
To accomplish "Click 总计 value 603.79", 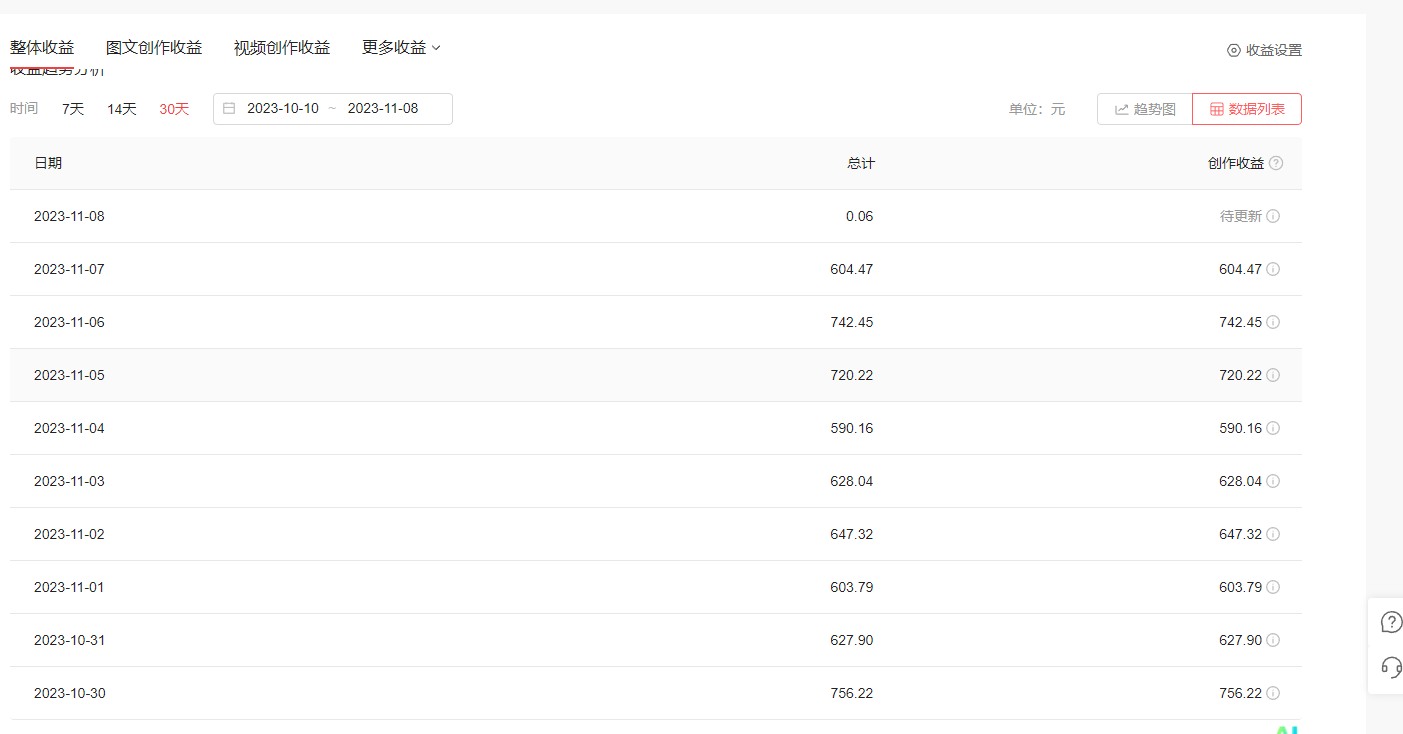I will coord(852,587).
